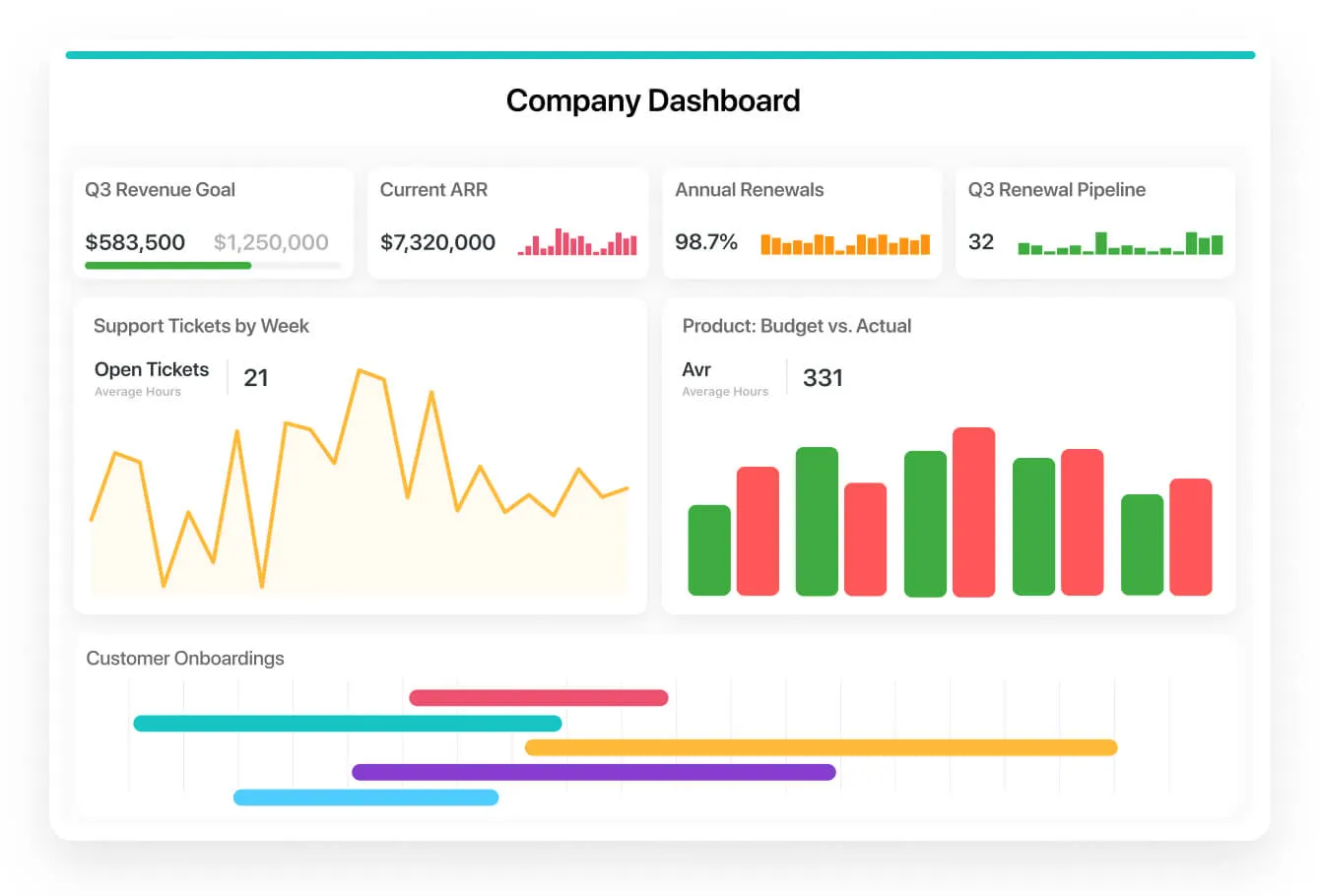
Task: Open the Support Tickets by Week panel header
Action: coord(201,326)
